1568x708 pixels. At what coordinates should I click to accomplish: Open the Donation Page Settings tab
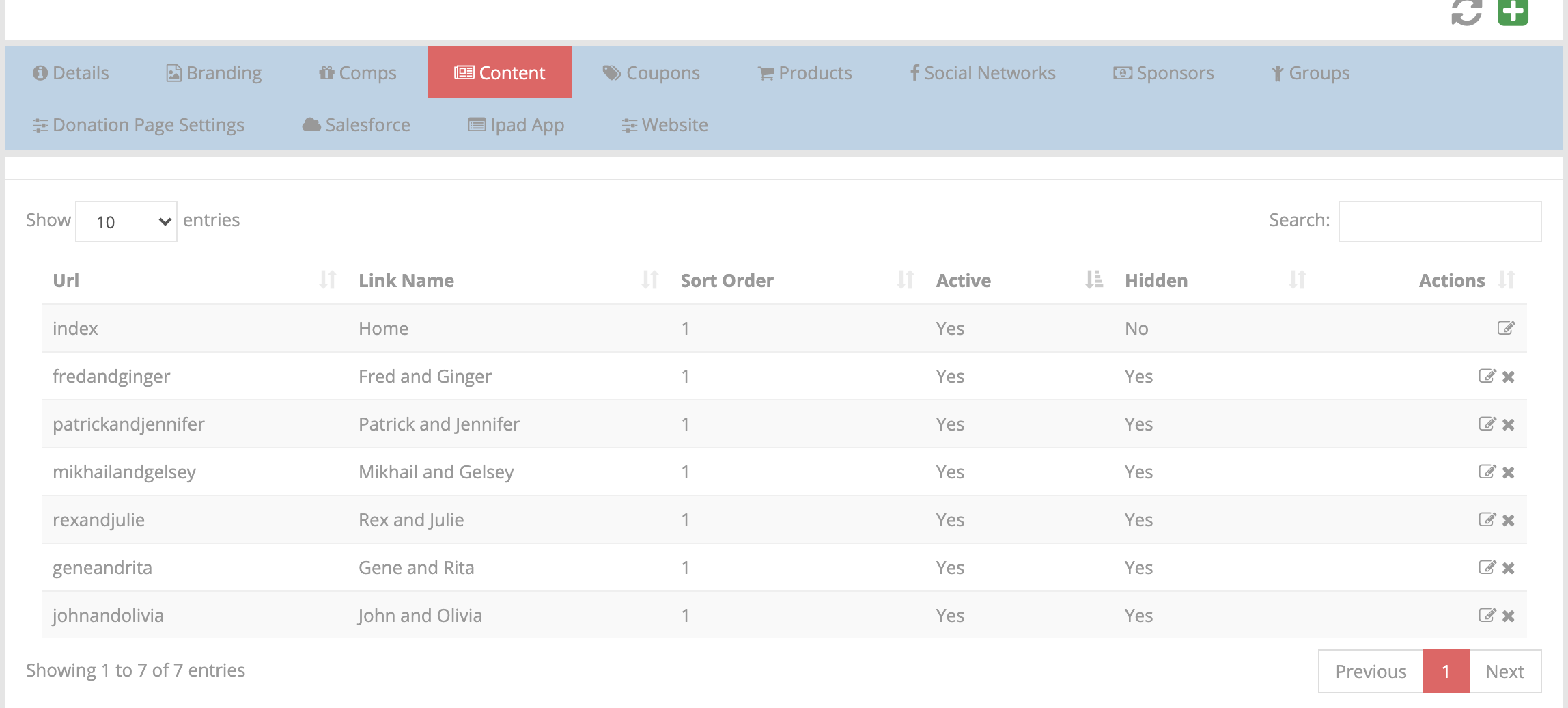pos(139,125)
